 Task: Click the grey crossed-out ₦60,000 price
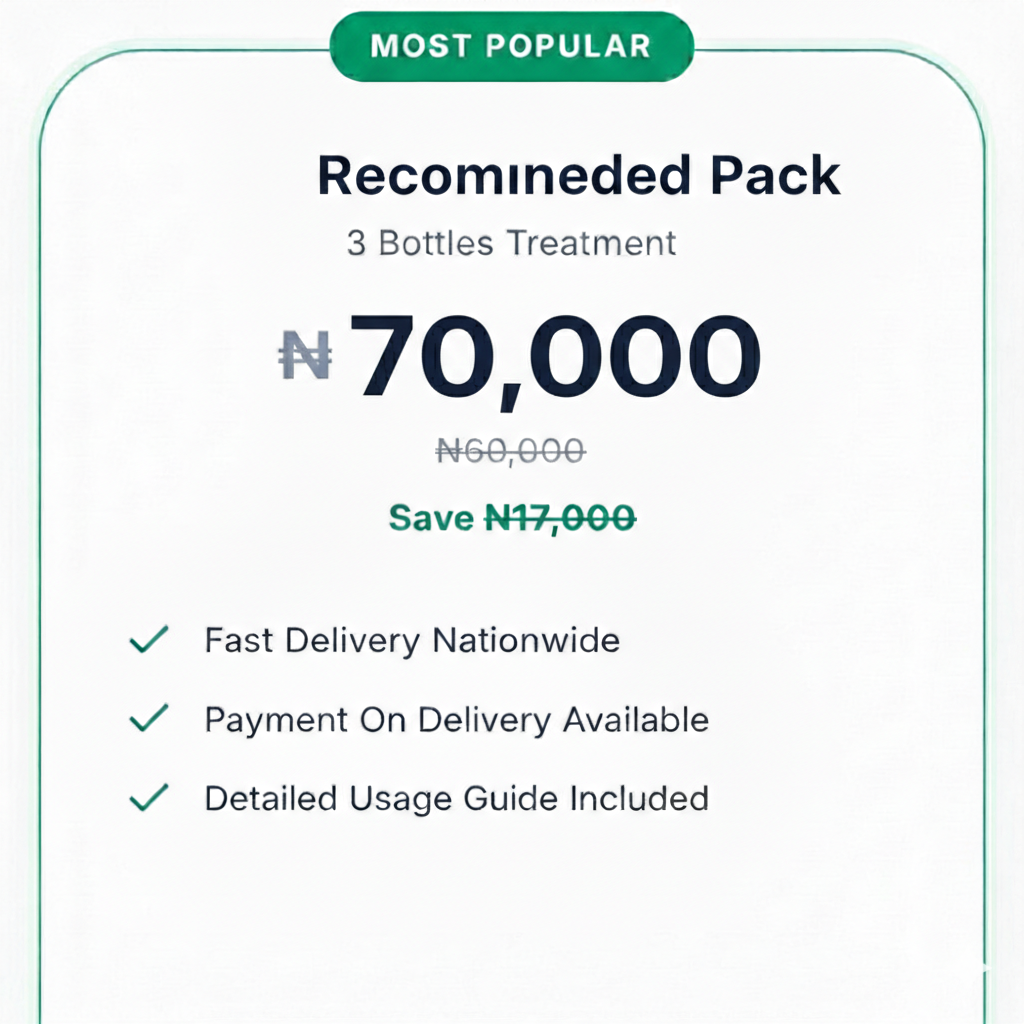tap(511, 452)
